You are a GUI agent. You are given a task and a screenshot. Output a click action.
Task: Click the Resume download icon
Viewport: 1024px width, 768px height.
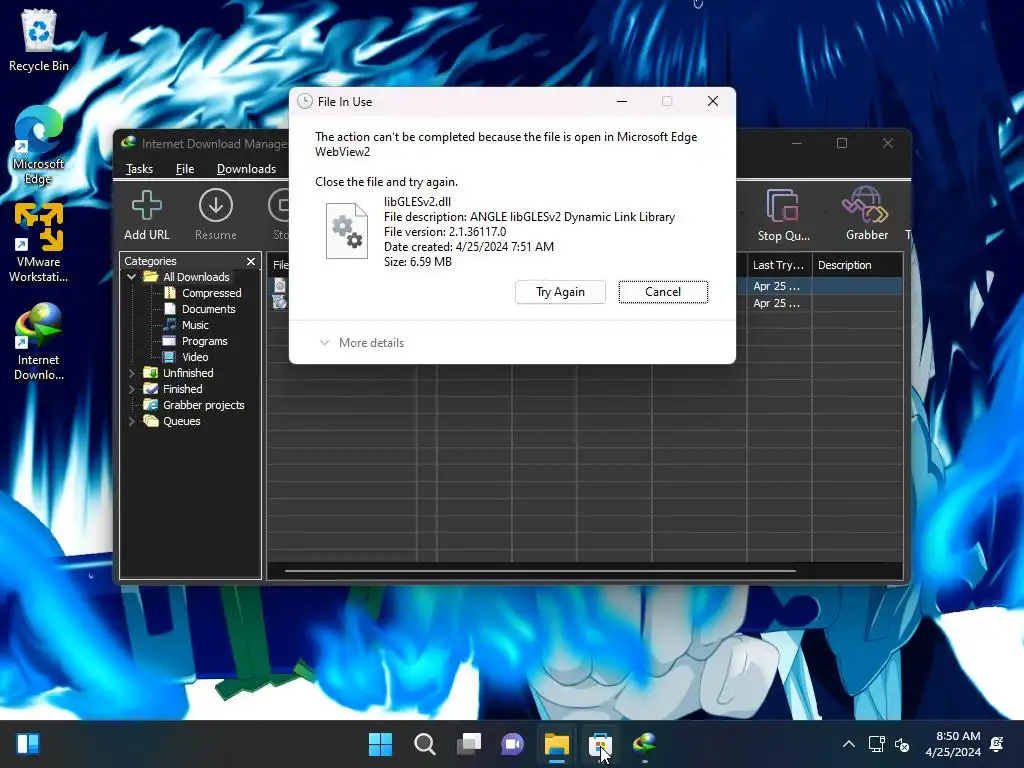[216, 215]
